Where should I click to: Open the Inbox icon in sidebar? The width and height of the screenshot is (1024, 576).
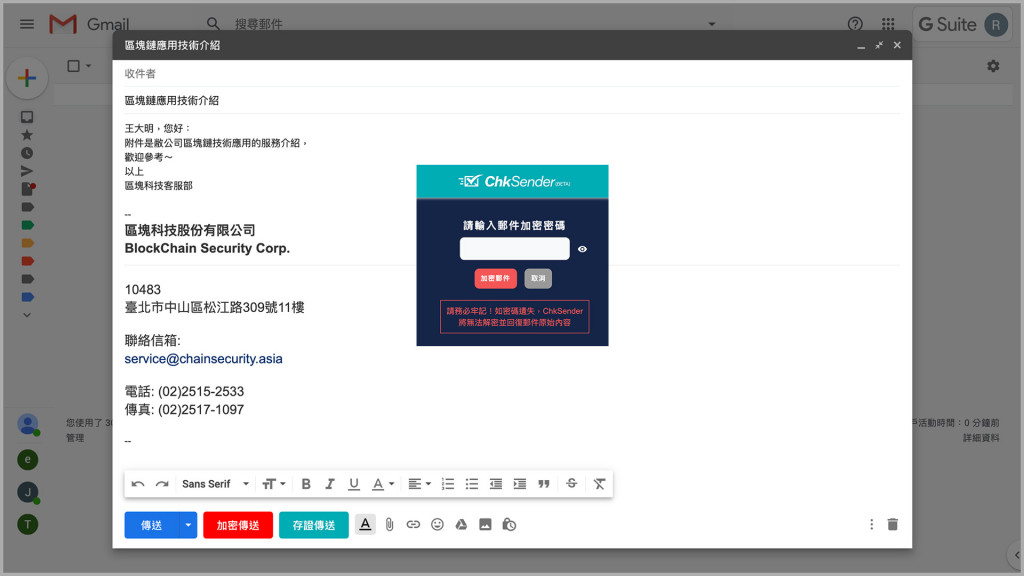(x=27, y=117)
